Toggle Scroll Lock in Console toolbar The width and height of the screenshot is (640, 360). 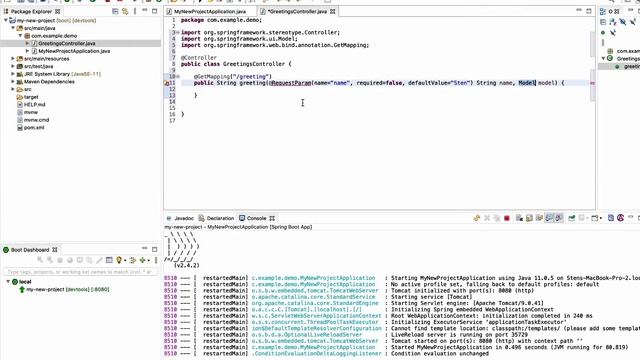tap(529, 218)
